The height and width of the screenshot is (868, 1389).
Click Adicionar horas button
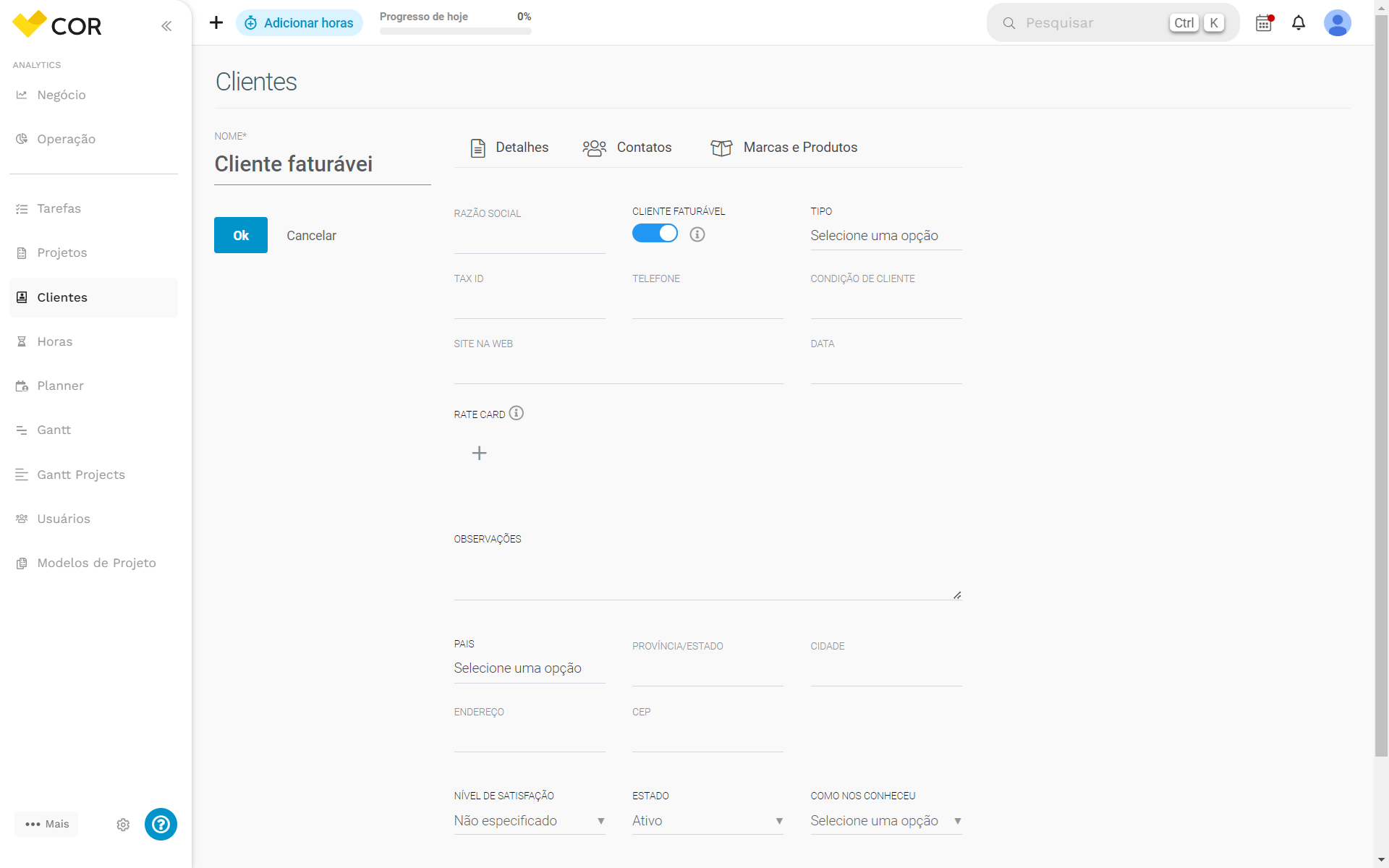(300, 23)
